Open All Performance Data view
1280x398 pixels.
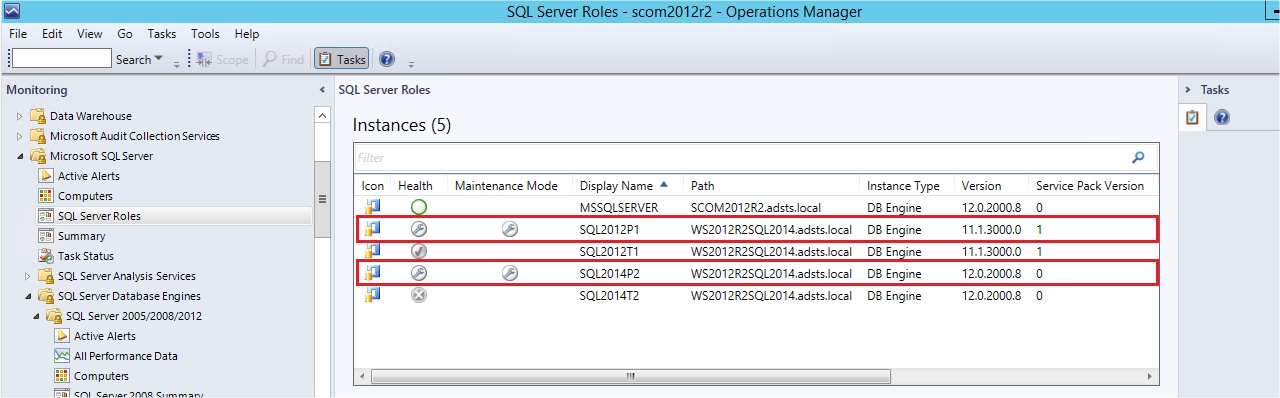125,356
